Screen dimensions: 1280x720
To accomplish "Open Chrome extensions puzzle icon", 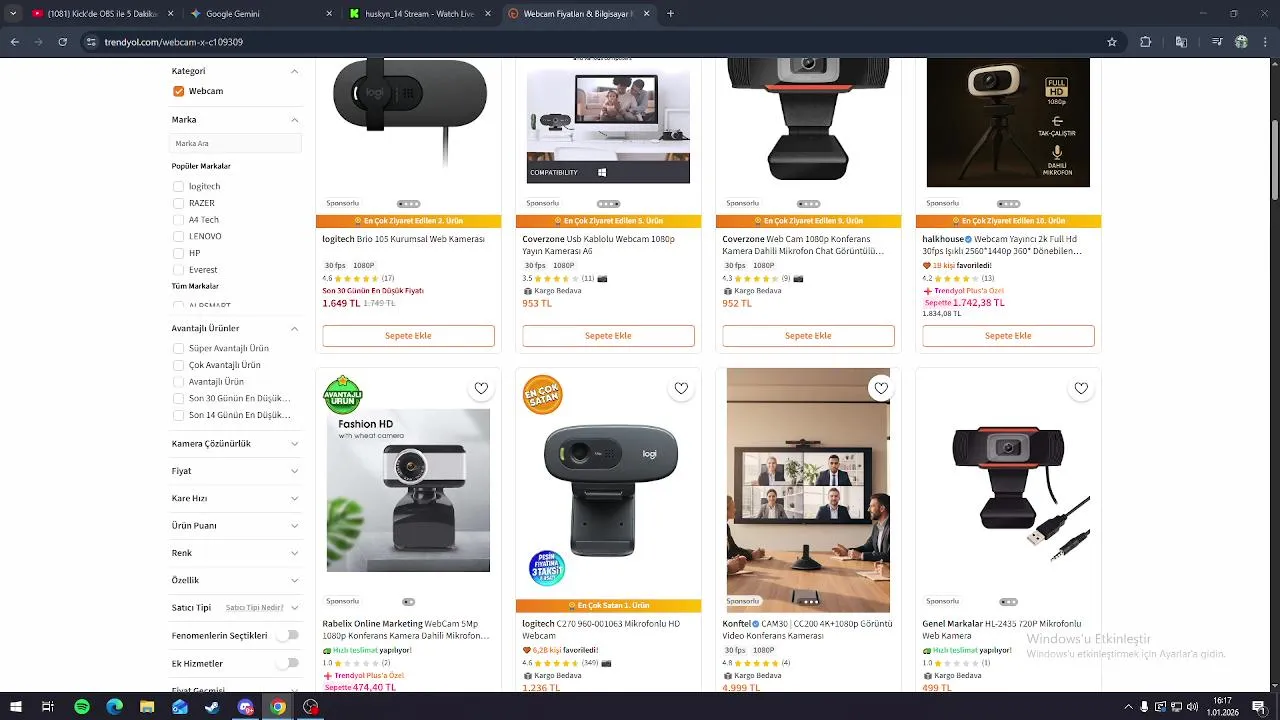I will point(1146,42).
